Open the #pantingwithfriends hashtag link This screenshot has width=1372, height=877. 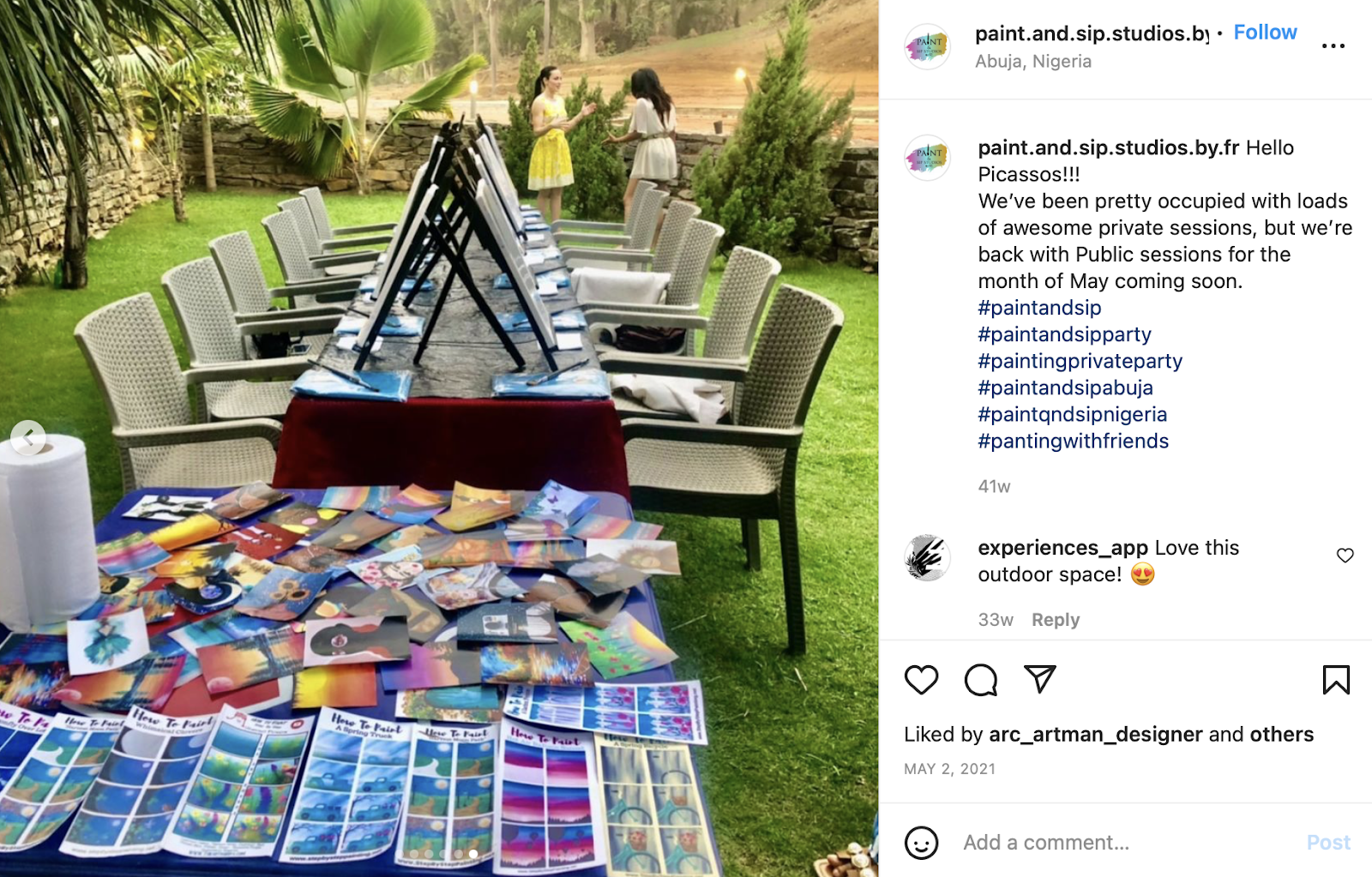click(1073, 441)
